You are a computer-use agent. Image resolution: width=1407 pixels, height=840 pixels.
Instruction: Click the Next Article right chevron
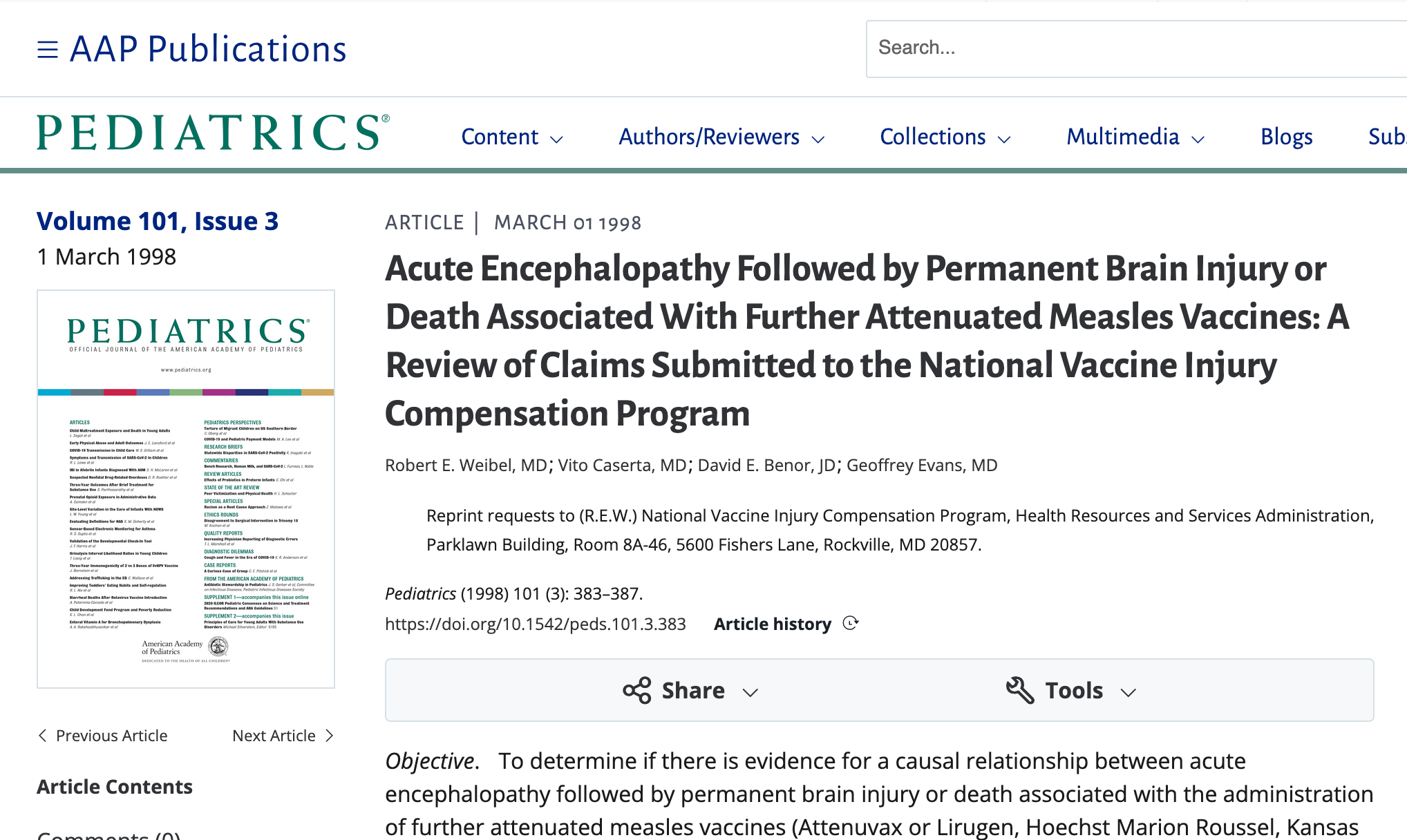tap(330, 736)
